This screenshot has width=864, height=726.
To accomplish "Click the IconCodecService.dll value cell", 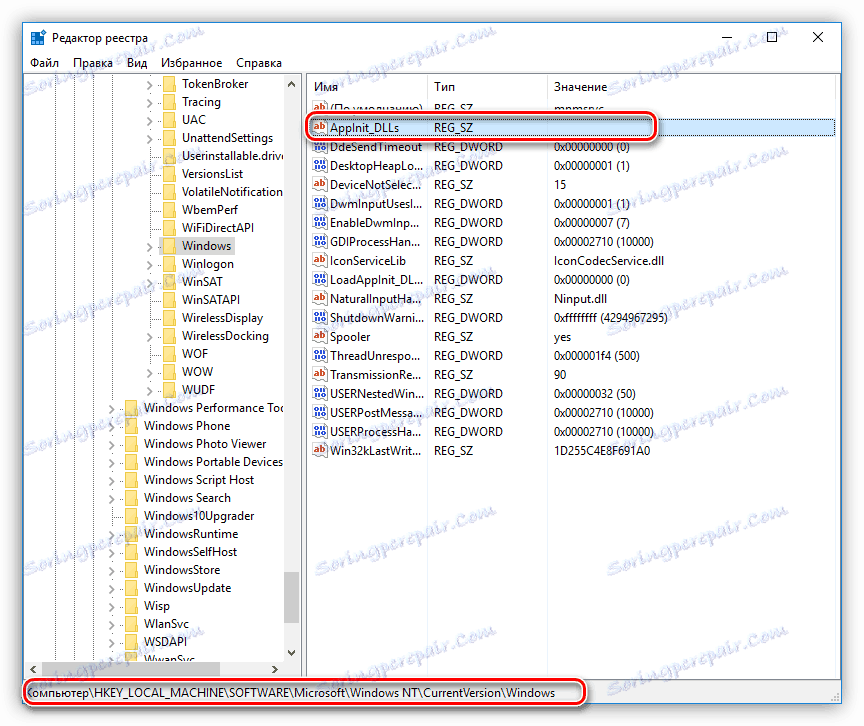I will [608, 261].
